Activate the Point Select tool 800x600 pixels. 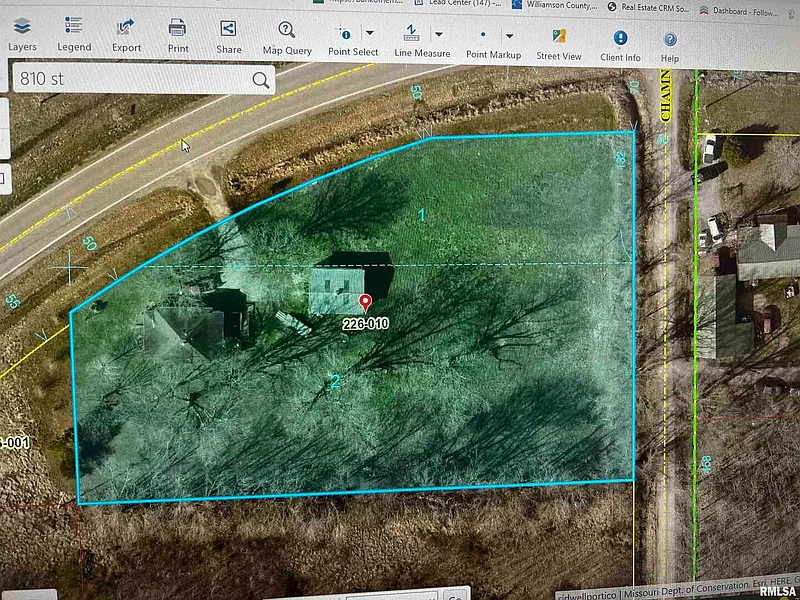tap(346, 38)
